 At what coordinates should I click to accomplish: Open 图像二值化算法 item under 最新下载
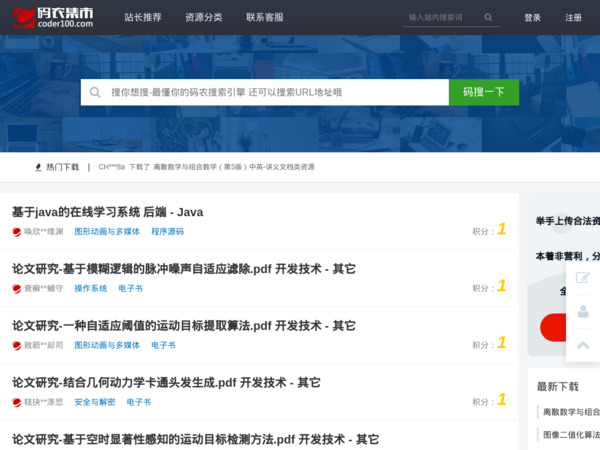(571, 435)
